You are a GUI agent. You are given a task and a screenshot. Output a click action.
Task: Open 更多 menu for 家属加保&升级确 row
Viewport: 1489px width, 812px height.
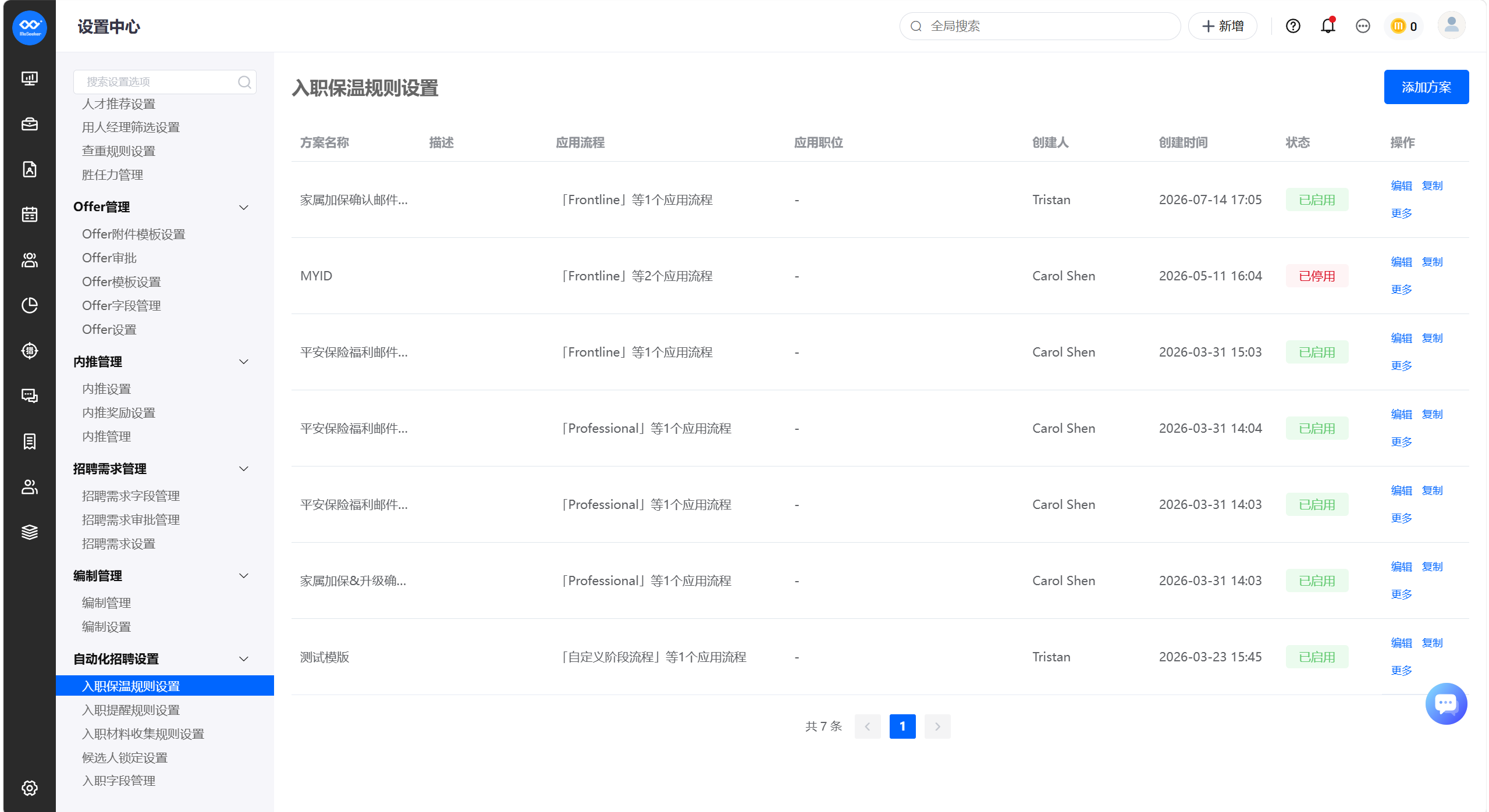[x=1401, y=594]
